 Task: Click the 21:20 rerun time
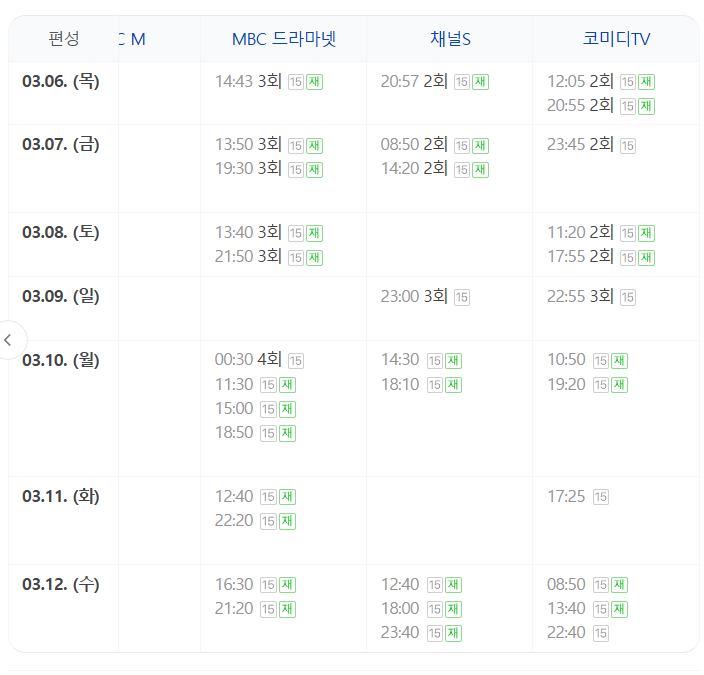coord(234,609)
